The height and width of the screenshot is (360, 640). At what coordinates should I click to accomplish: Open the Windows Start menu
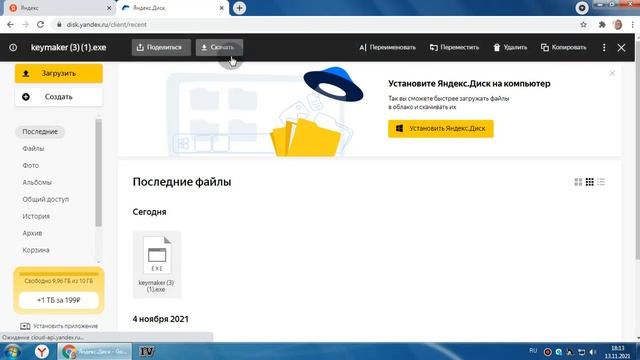[12, 352]
